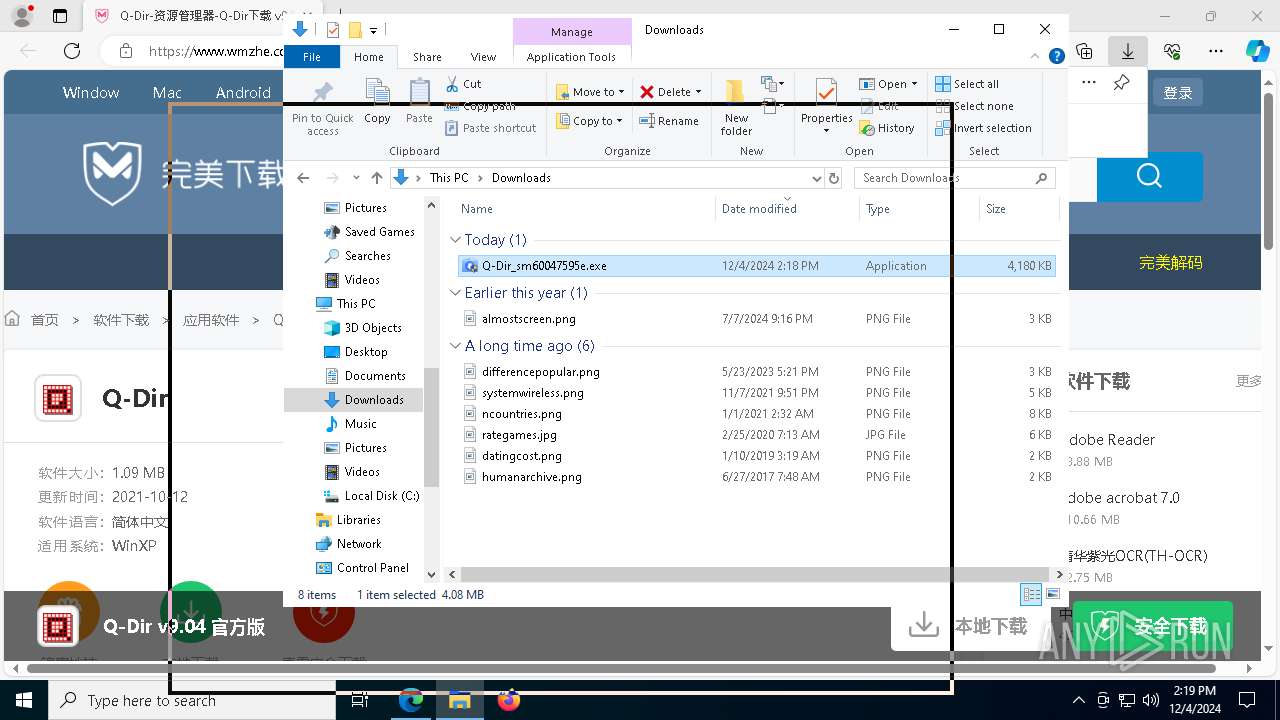This screenshot has height=720, width=1280.
Task: Click browser downloads icon in toolbar
Action: point(1128,51)
